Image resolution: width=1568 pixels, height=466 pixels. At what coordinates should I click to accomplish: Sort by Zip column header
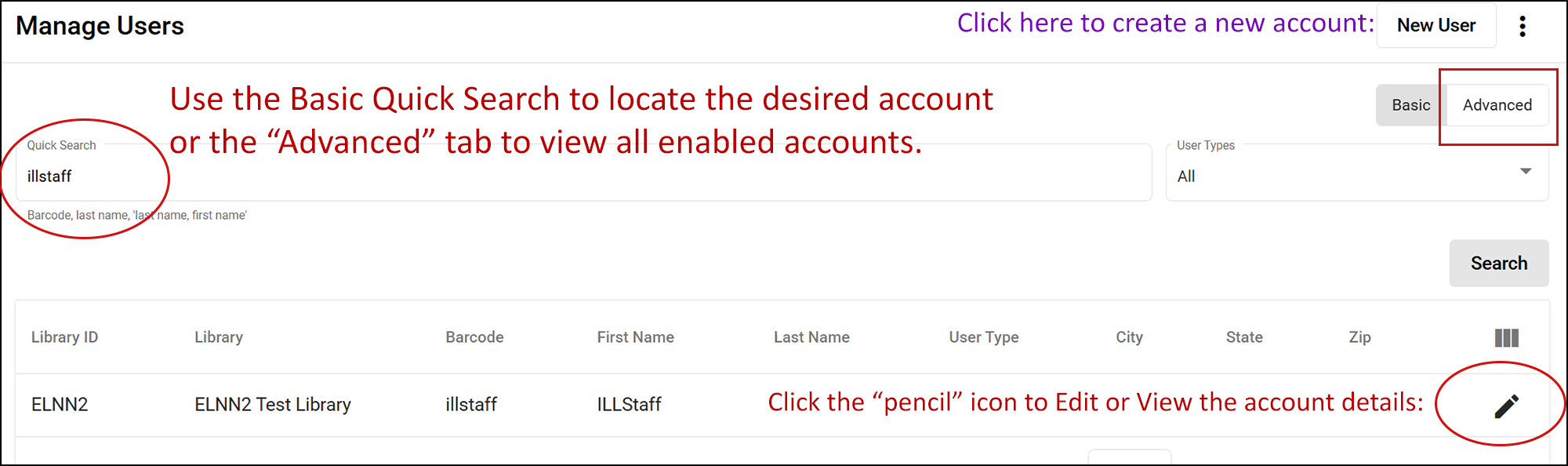tap(1359, 337)
